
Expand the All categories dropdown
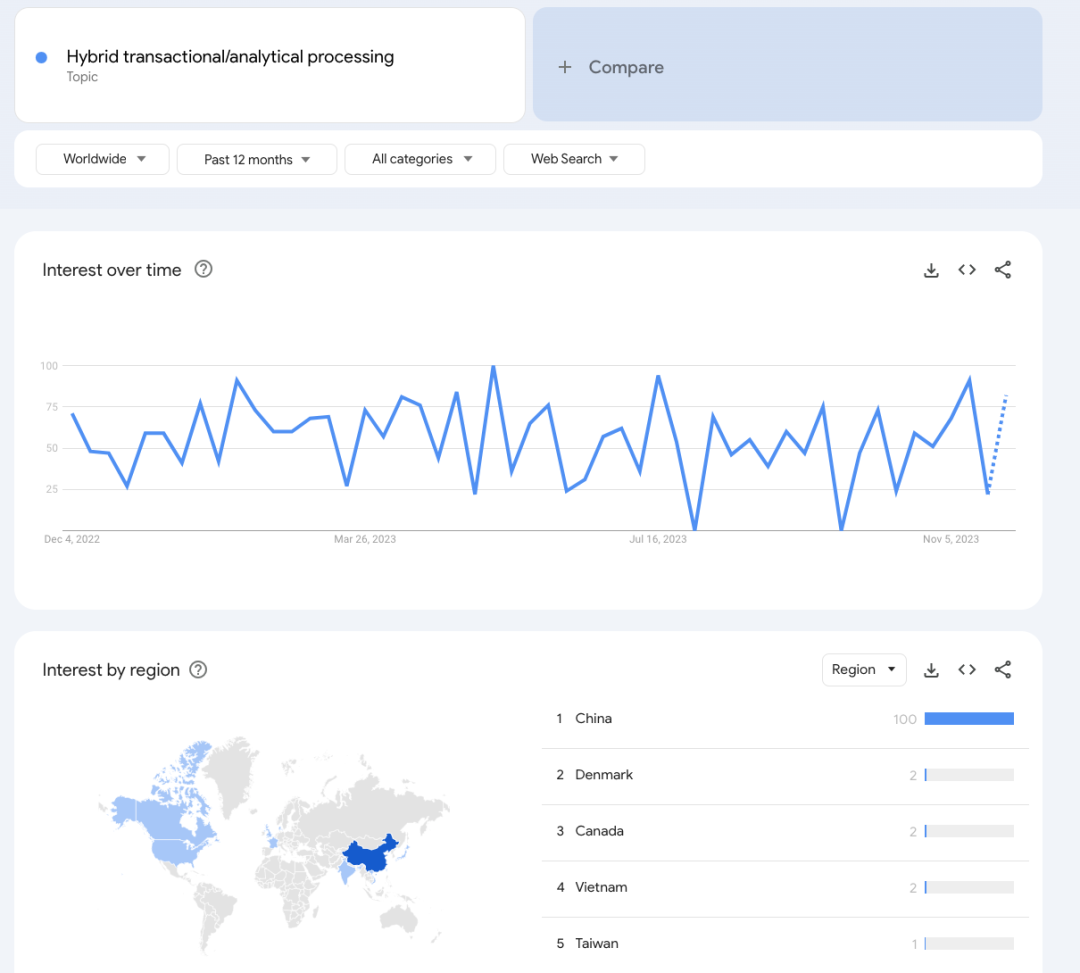(420, 159)
